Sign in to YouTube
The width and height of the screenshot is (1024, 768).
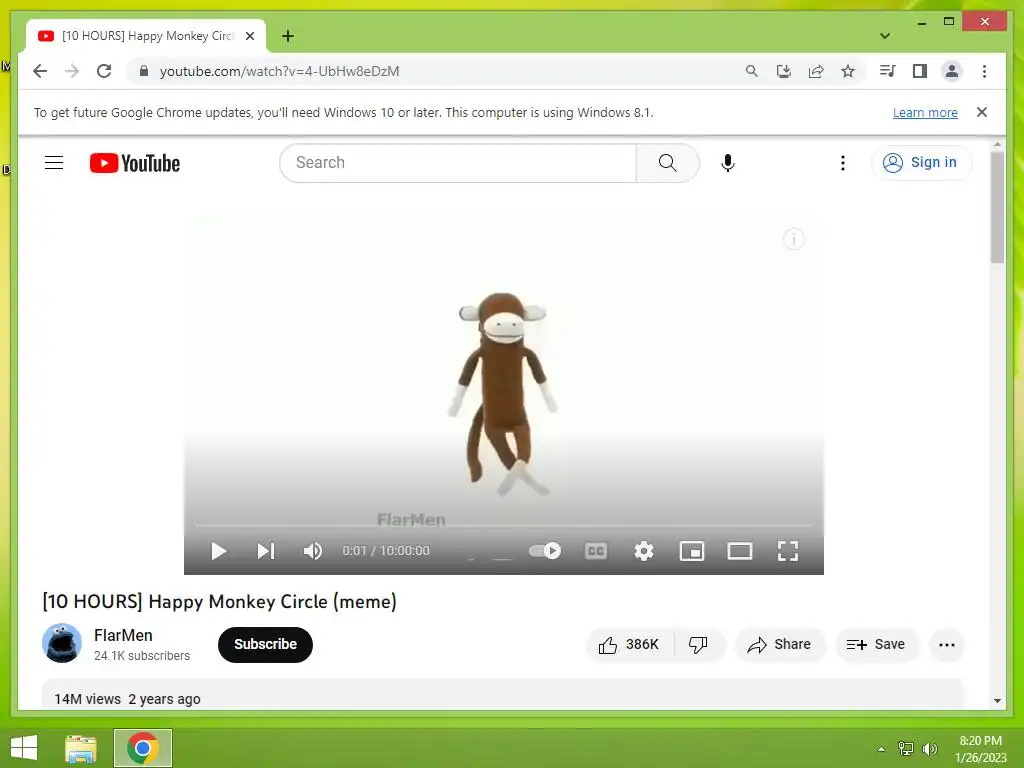click(x=921, y=163)
